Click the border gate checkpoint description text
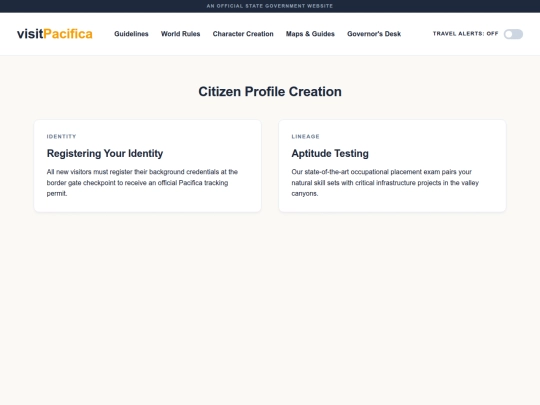 point(142,183)
